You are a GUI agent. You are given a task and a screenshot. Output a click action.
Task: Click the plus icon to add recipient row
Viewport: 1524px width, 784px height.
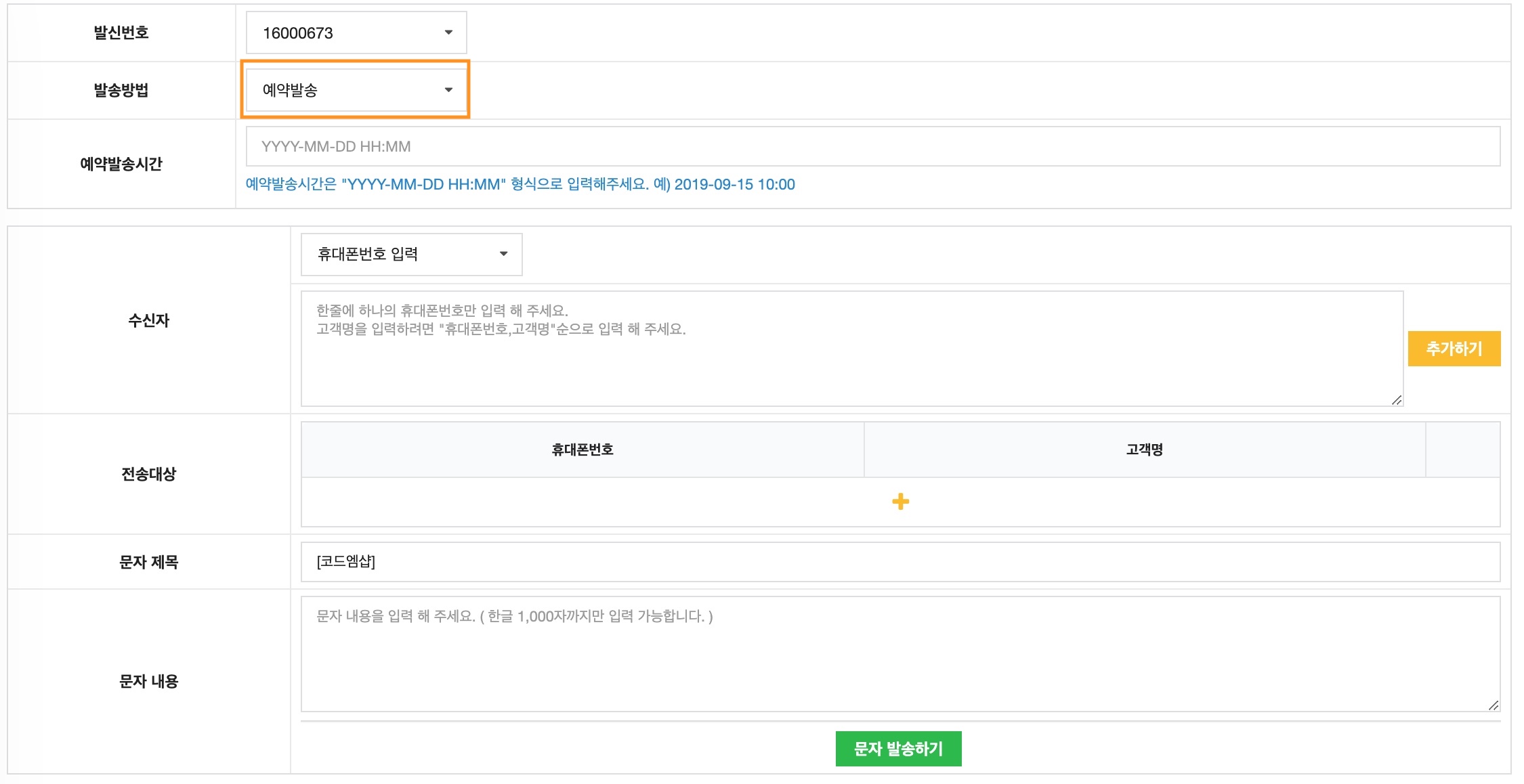click(x=899, y=501)
